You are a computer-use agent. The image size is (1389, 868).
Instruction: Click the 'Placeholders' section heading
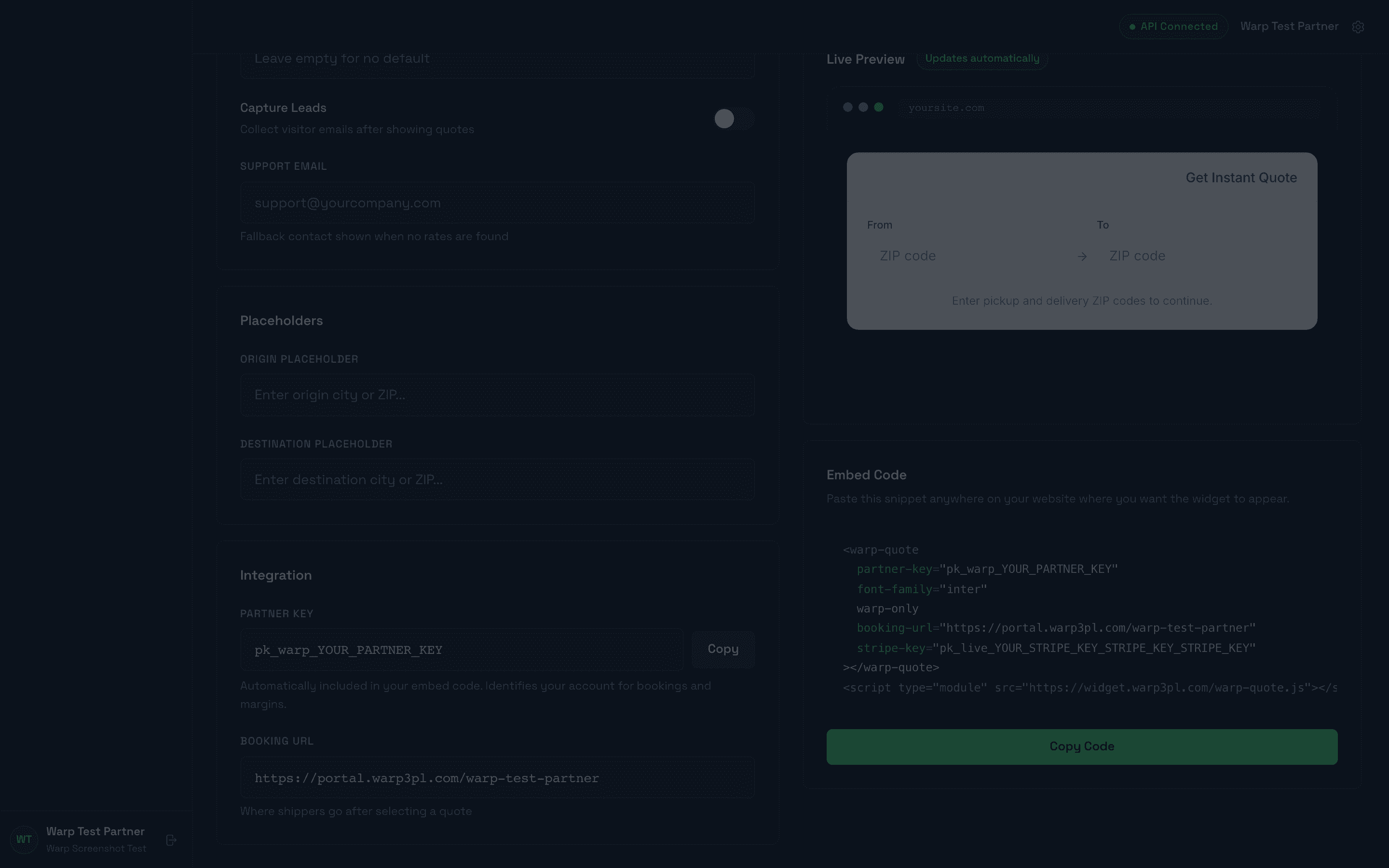click(281, 321)
